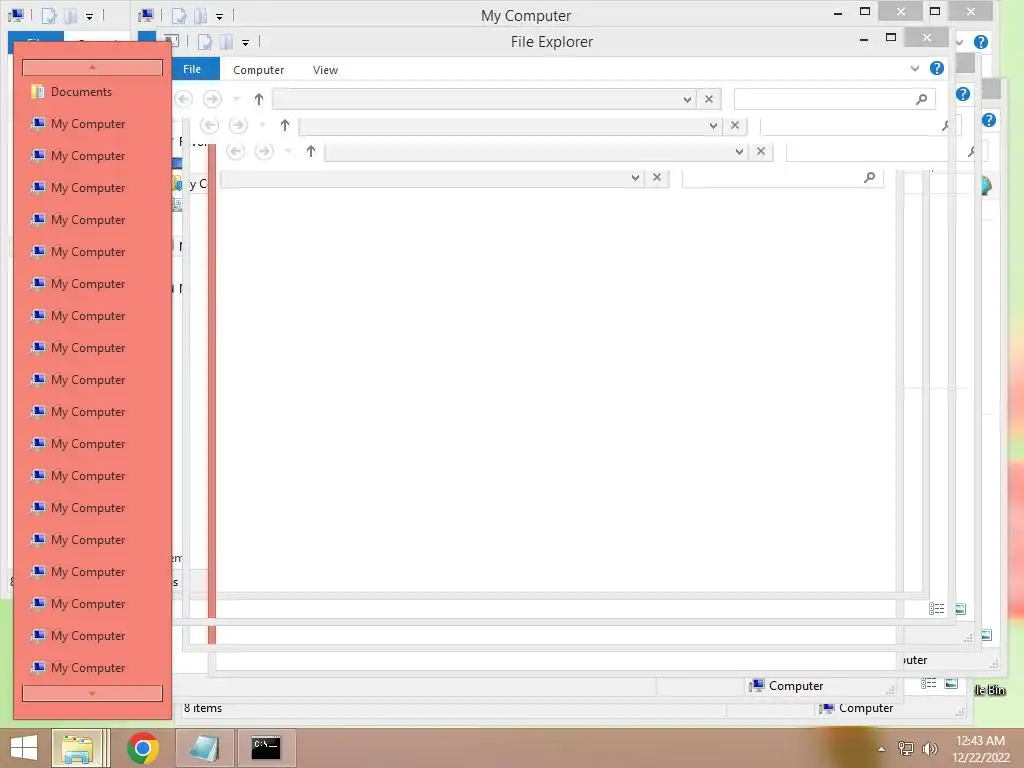Click computer system icon of the leftmost background window
This screenshot has width=1024, height=768.
pyautogui.click(x=16, y=15)
